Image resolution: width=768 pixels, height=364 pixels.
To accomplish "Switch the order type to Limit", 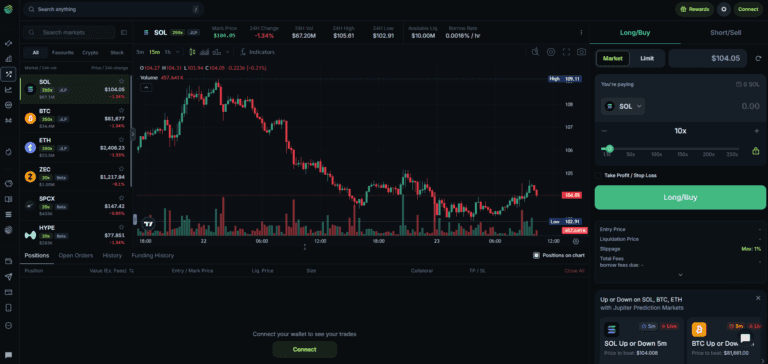I will coord(647,58).
